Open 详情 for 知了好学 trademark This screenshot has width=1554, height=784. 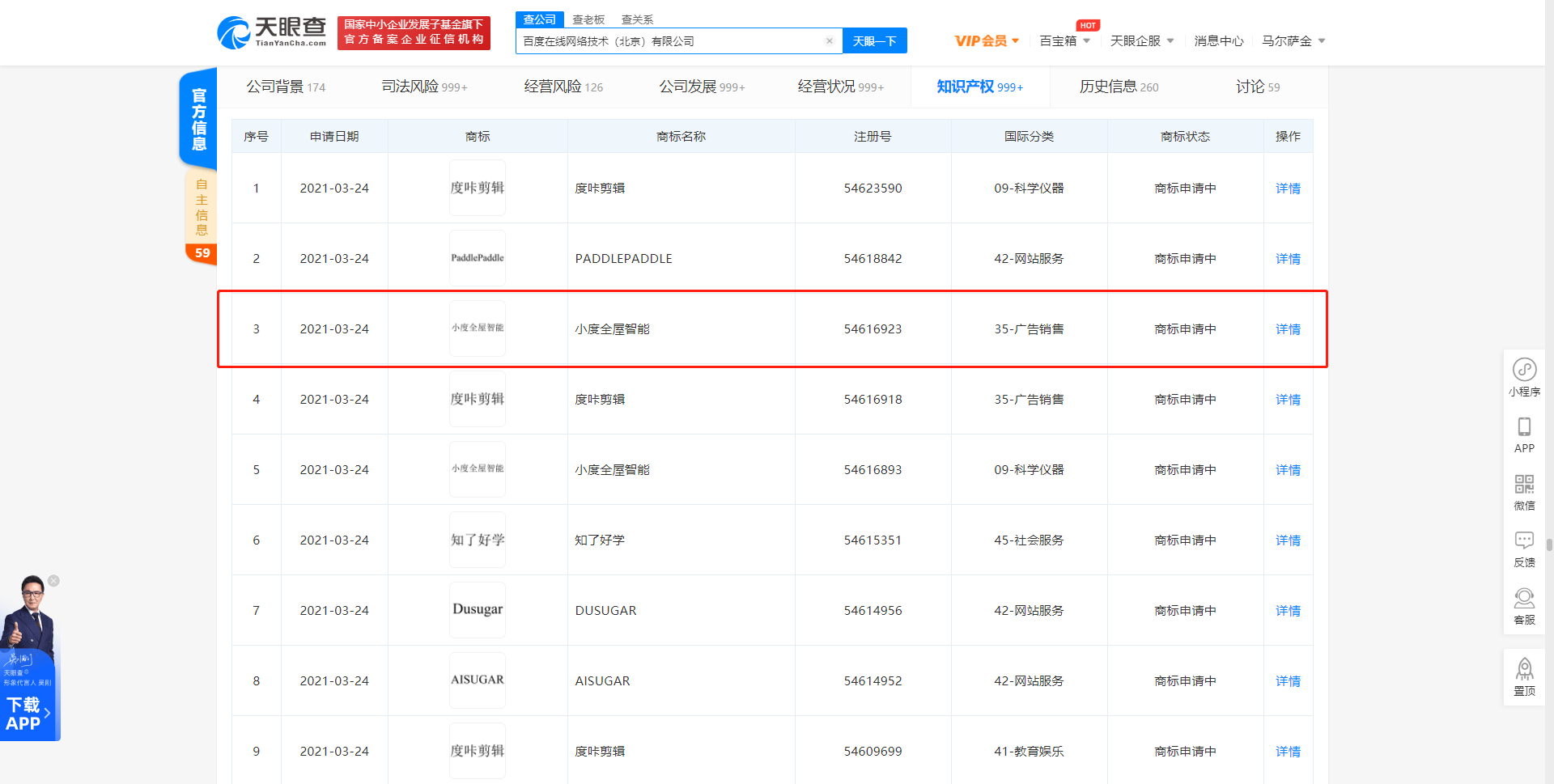[x=1288, y=540]
